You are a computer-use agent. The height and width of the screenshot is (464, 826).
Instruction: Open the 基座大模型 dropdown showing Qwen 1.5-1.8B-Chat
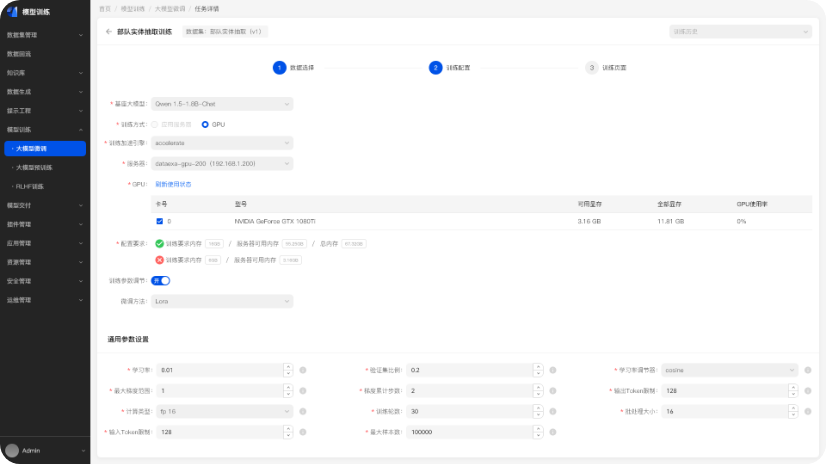point(222,103)
